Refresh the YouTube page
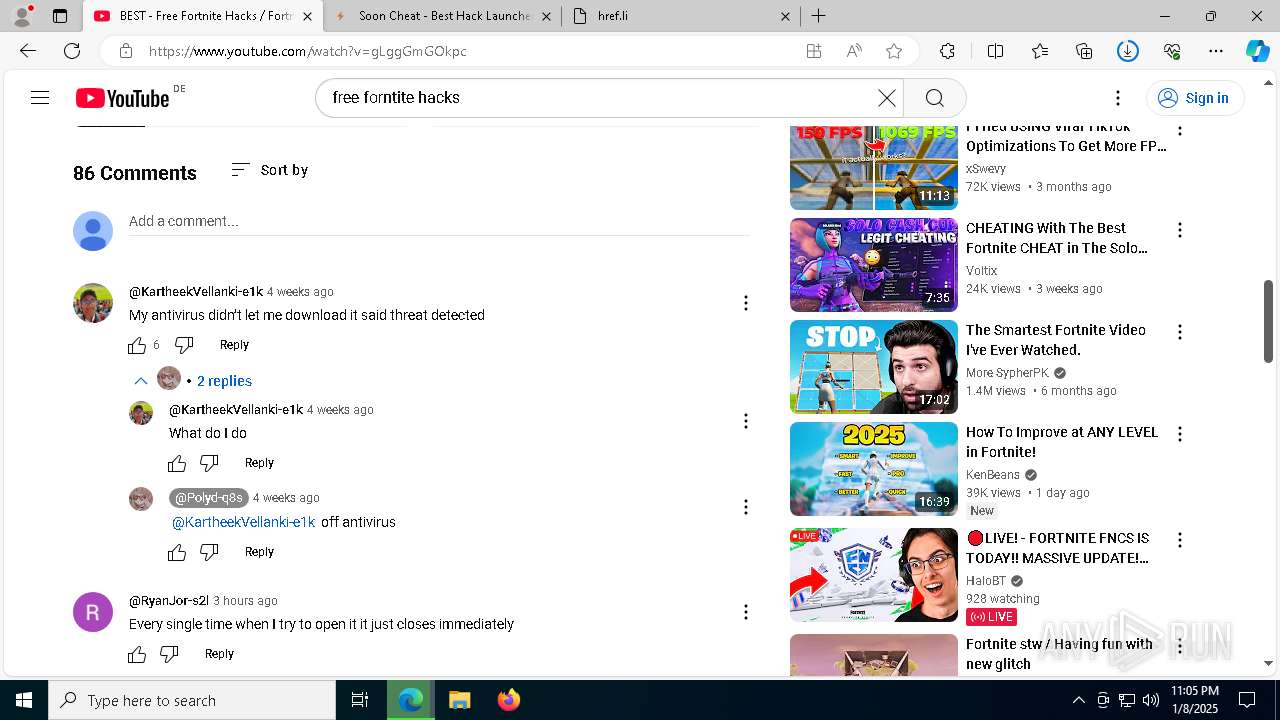The width and height of the screenshot is (1280, 720). pyautogui.click(x=72, y=51)
